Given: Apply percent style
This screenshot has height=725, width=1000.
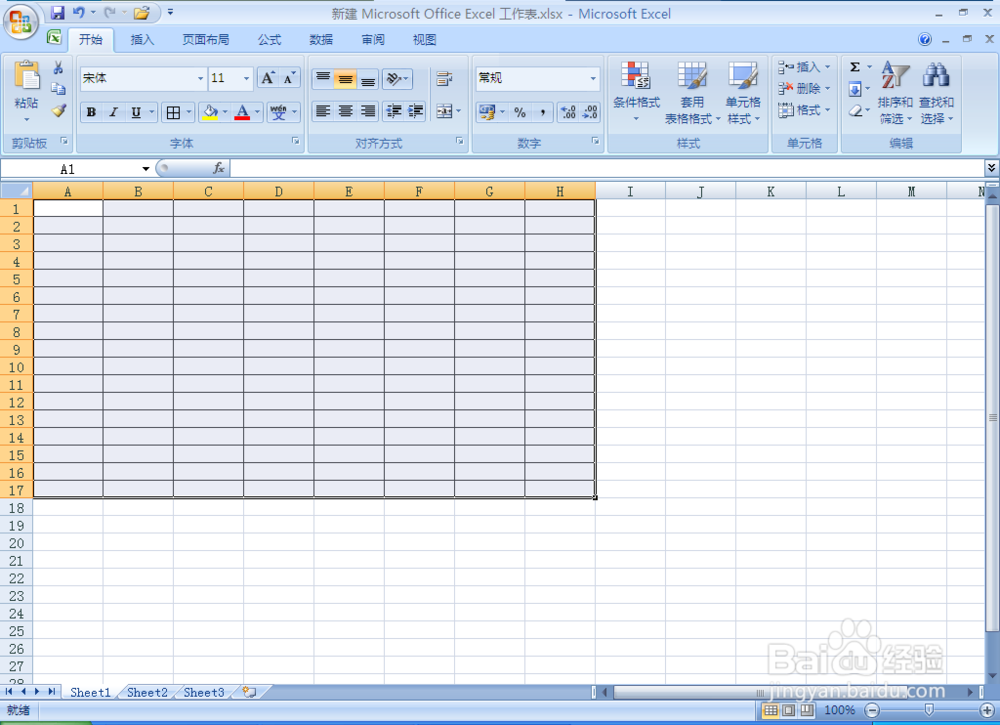Looking at the screenshot, I should pyautogui.click(x=520, y=112).
